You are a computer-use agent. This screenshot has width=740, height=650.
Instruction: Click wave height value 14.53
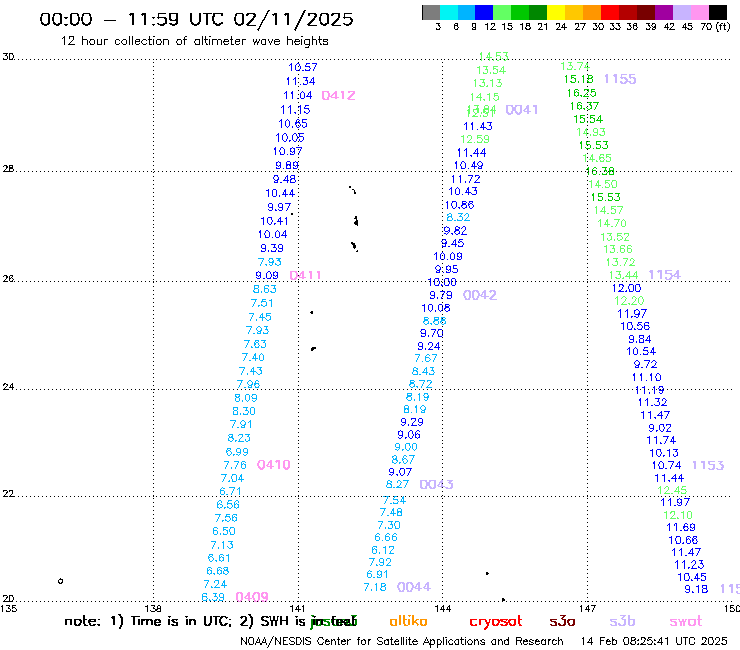pos(494,57)
